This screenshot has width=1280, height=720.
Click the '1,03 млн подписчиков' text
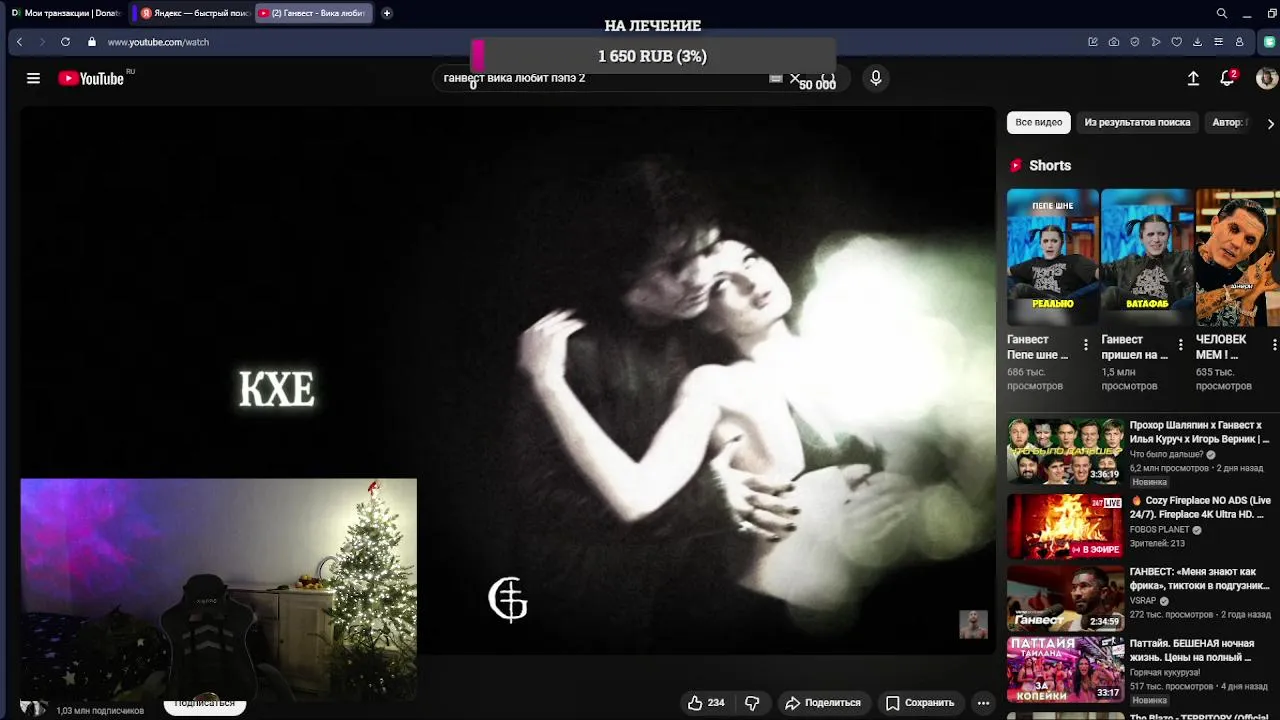pos(100,711)
